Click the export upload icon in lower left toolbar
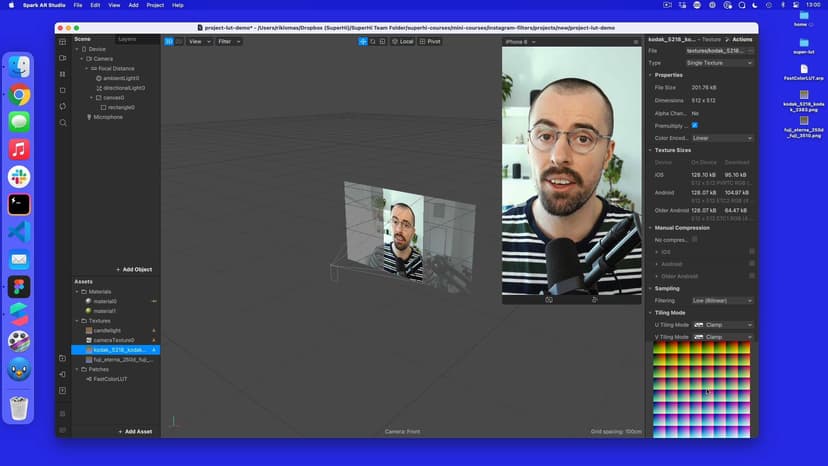Image resolution: width=828 pixels, height=466 pixels. pyautogui.click(x=62, y=390)
